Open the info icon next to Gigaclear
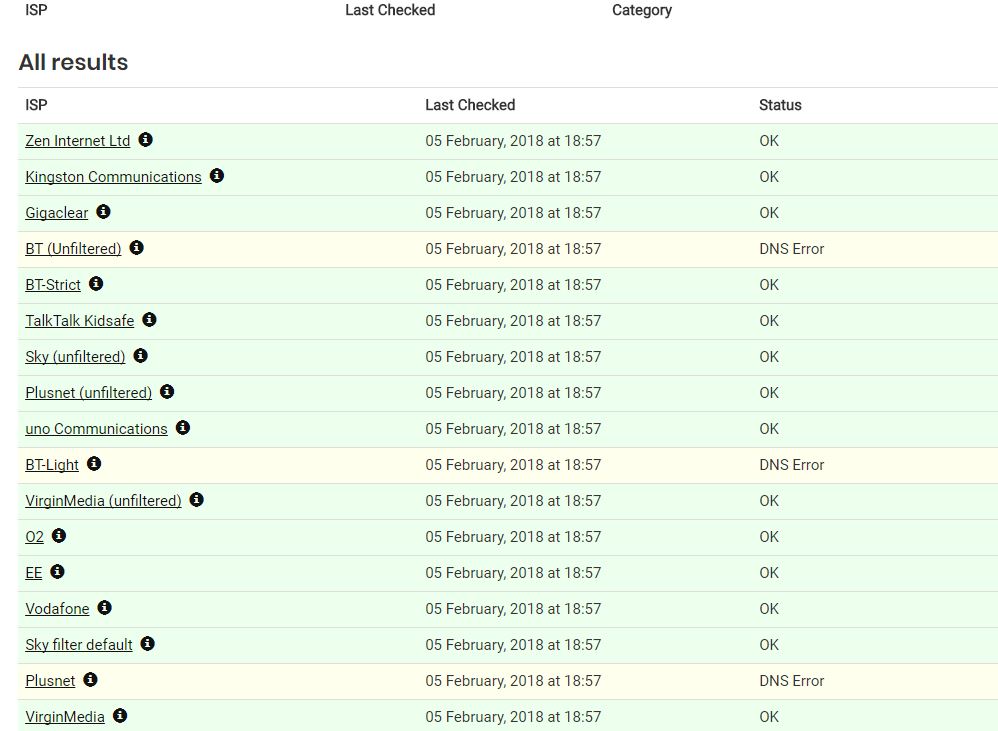998x731 pixels. (103, 212)
